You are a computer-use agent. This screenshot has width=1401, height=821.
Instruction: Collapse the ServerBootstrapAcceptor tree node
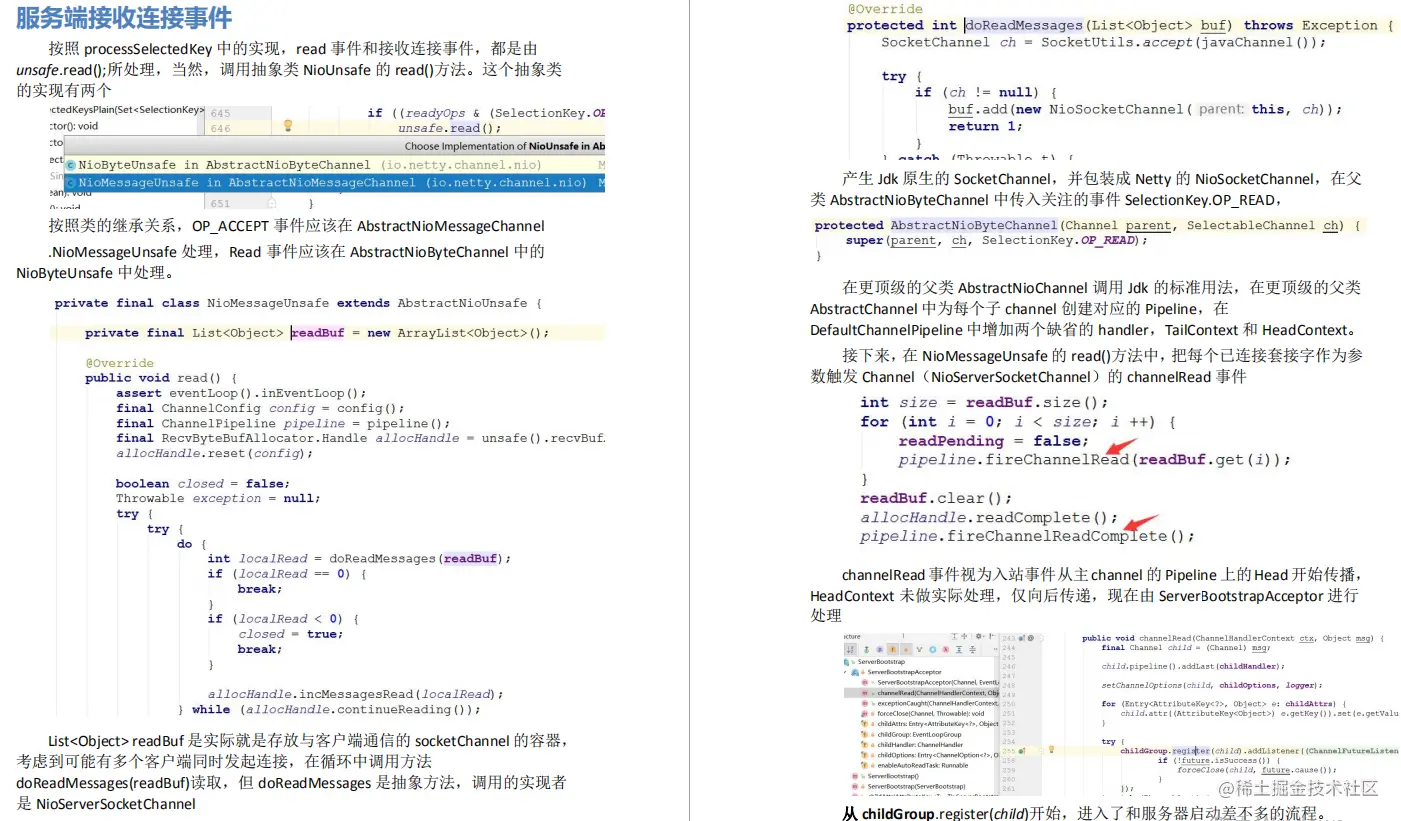(x=845, y=672)
